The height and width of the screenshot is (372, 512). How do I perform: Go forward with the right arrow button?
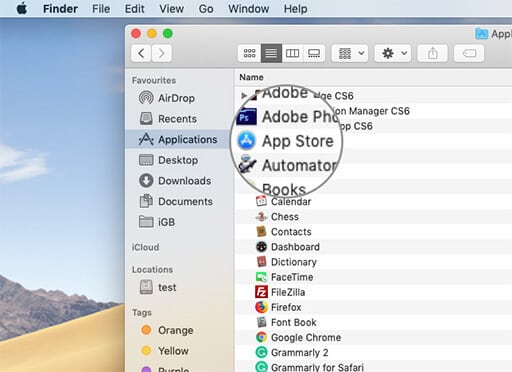pos(162,53)
